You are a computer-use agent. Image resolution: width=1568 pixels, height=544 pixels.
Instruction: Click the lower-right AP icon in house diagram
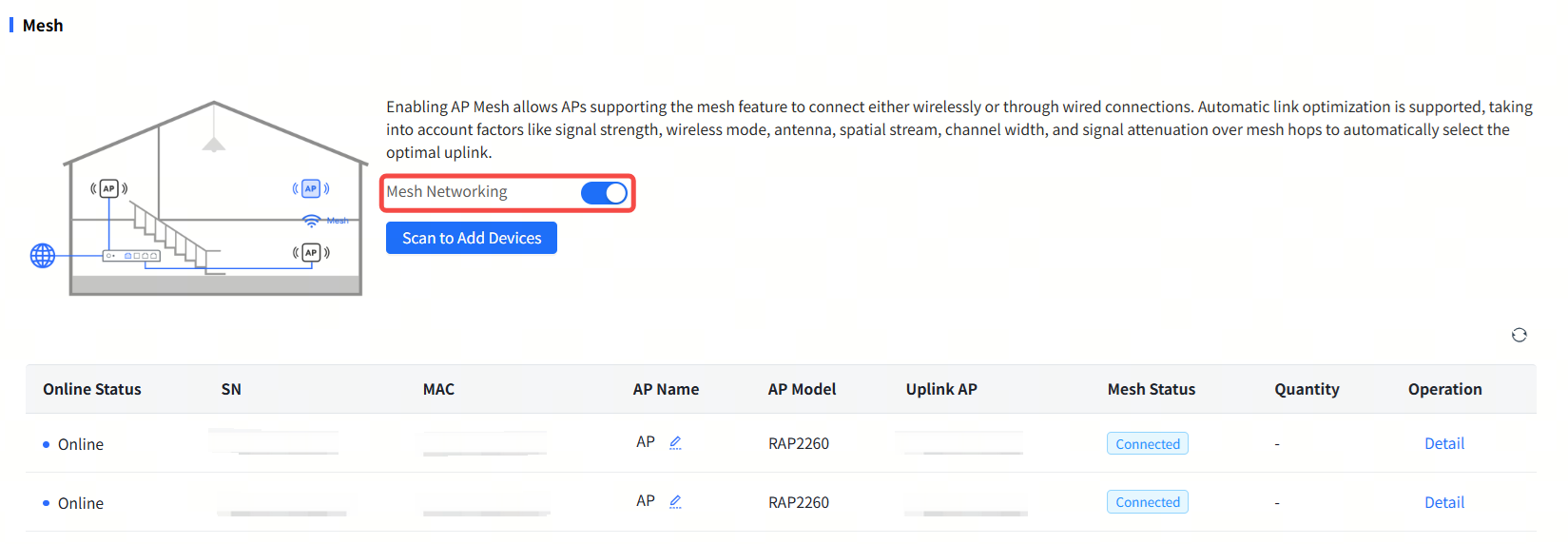click(311, 252)
